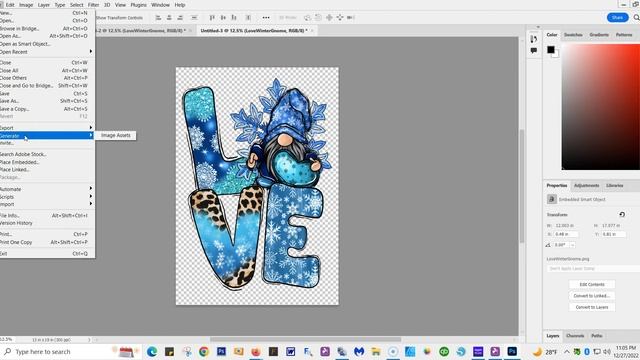The width and height of the screenshot is (640, 360).
Task: Click Browse in Bridge... menu entry
Action: tap(47, 29)
